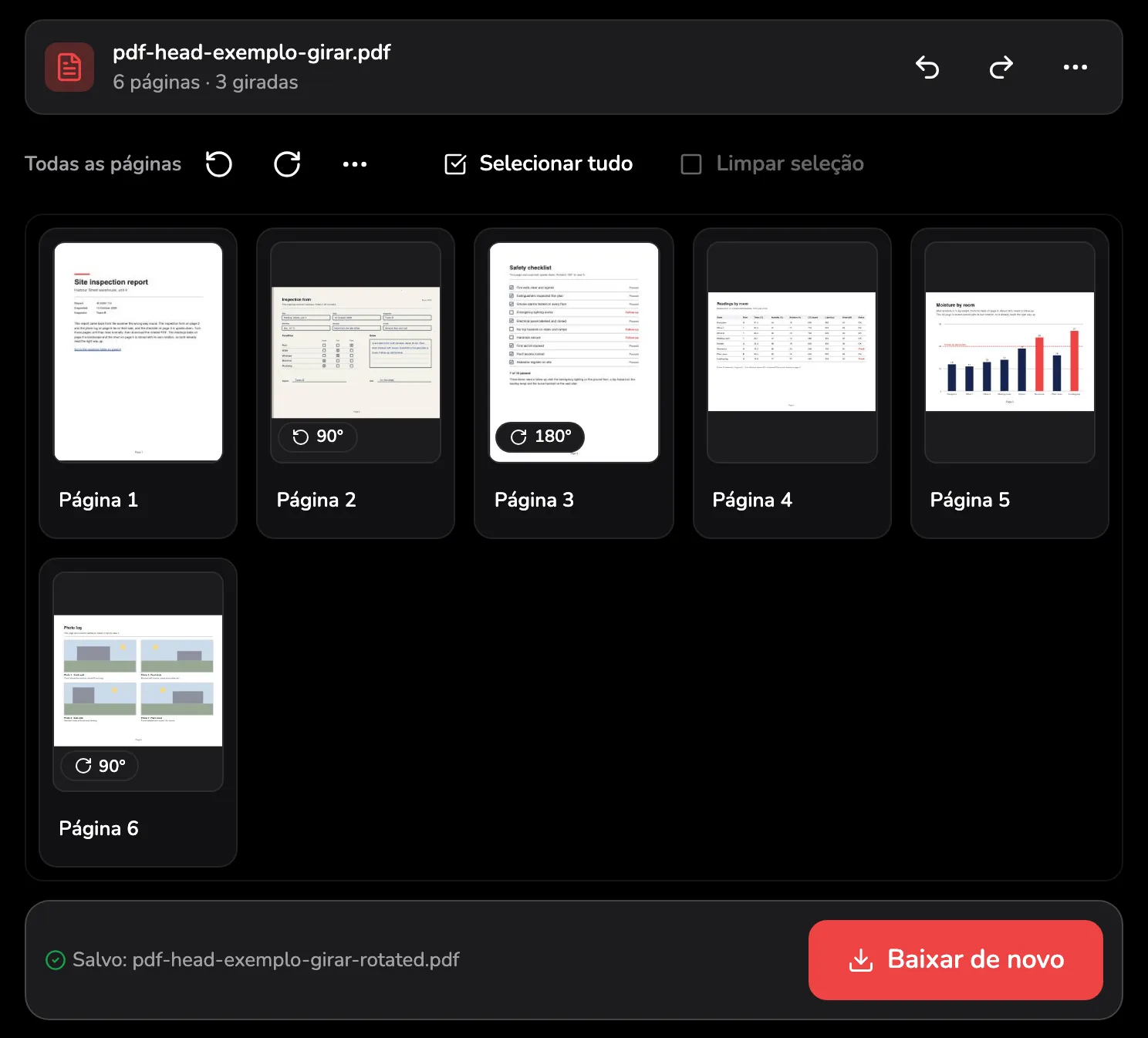Open file options three-dot menu in header

[1075, 67]
